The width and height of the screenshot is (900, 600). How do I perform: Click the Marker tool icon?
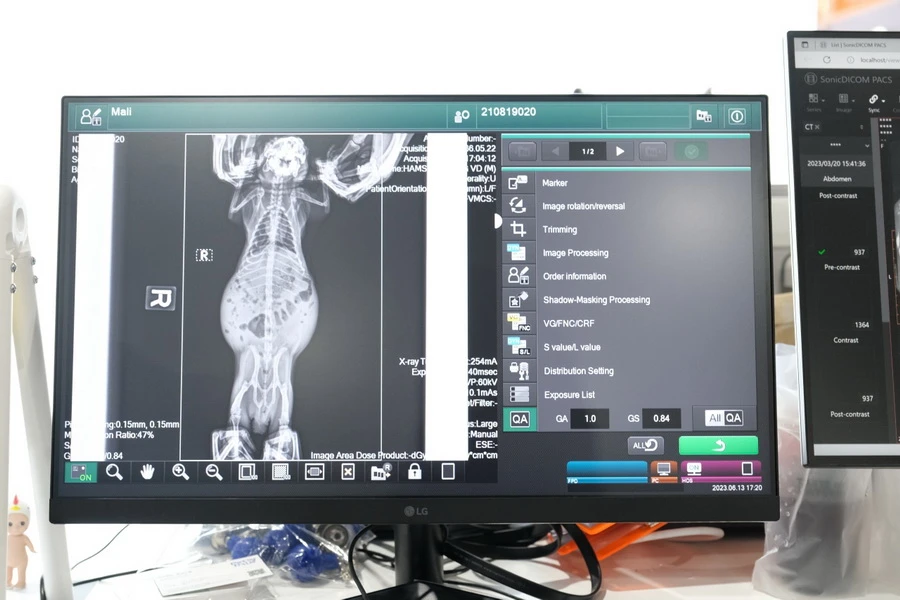[517, 183]
